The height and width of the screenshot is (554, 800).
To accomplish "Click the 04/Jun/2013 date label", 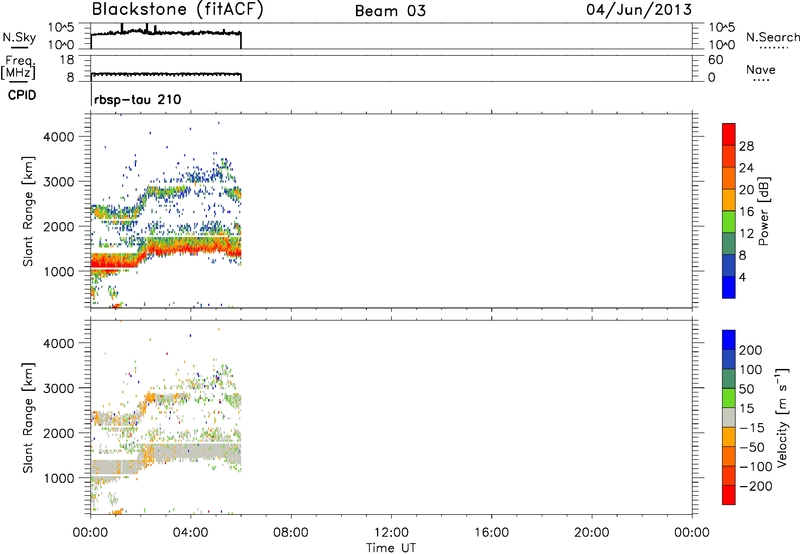I will click(639, 10).
